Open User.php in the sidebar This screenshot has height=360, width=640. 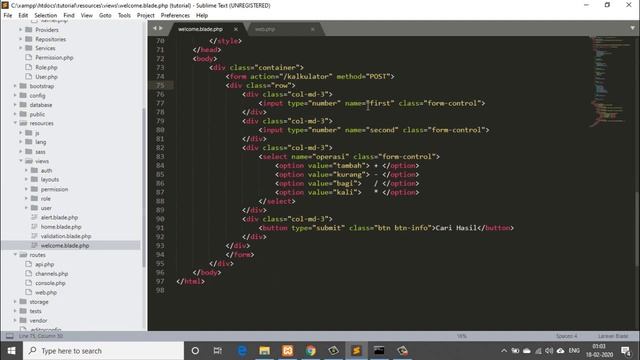point(46,77)
